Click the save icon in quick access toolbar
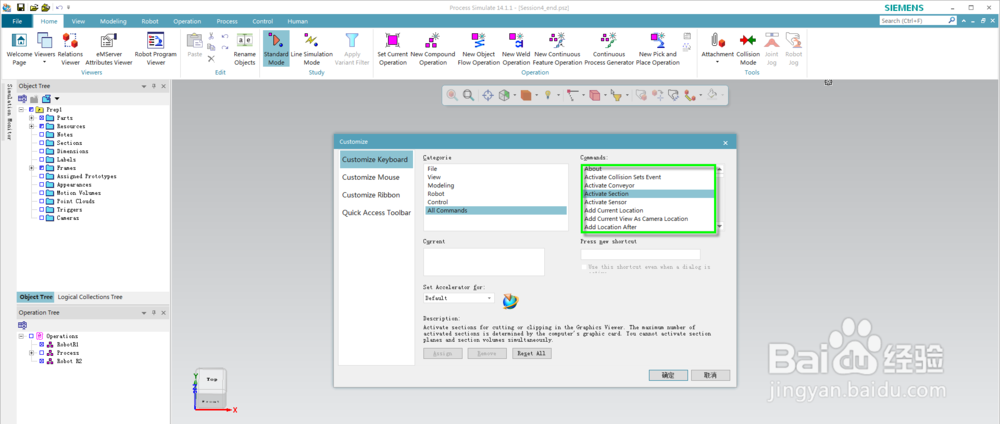This screenshot has height=424, width=1000. [20, 7]
